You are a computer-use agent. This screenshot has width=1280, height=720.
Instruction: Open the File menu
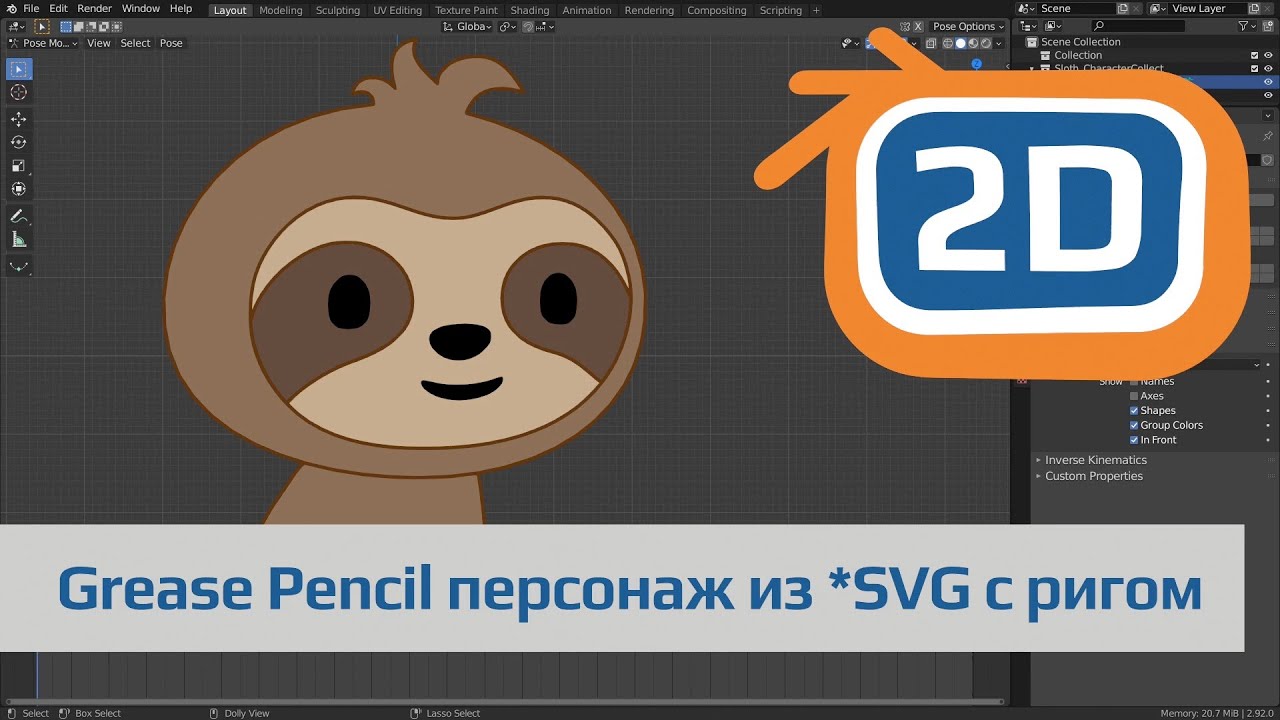[x=31, y=9]
